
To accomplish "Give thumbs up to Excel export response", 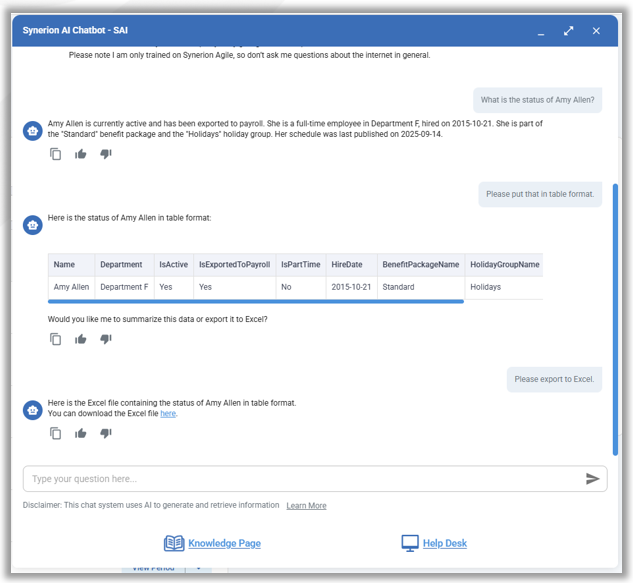I will 81,433.
